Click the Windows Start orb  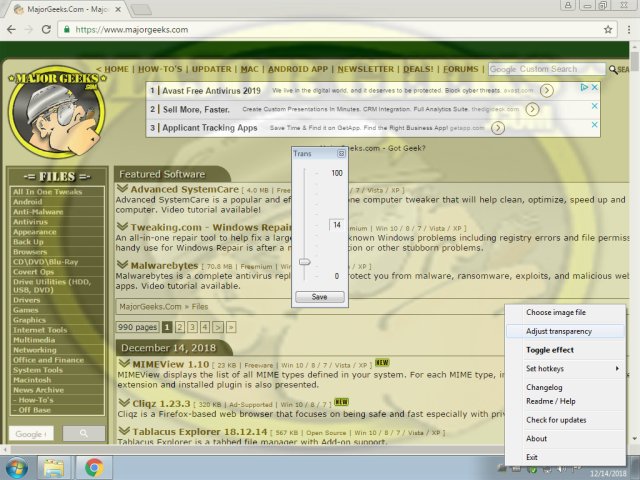[x=17, y=467]
